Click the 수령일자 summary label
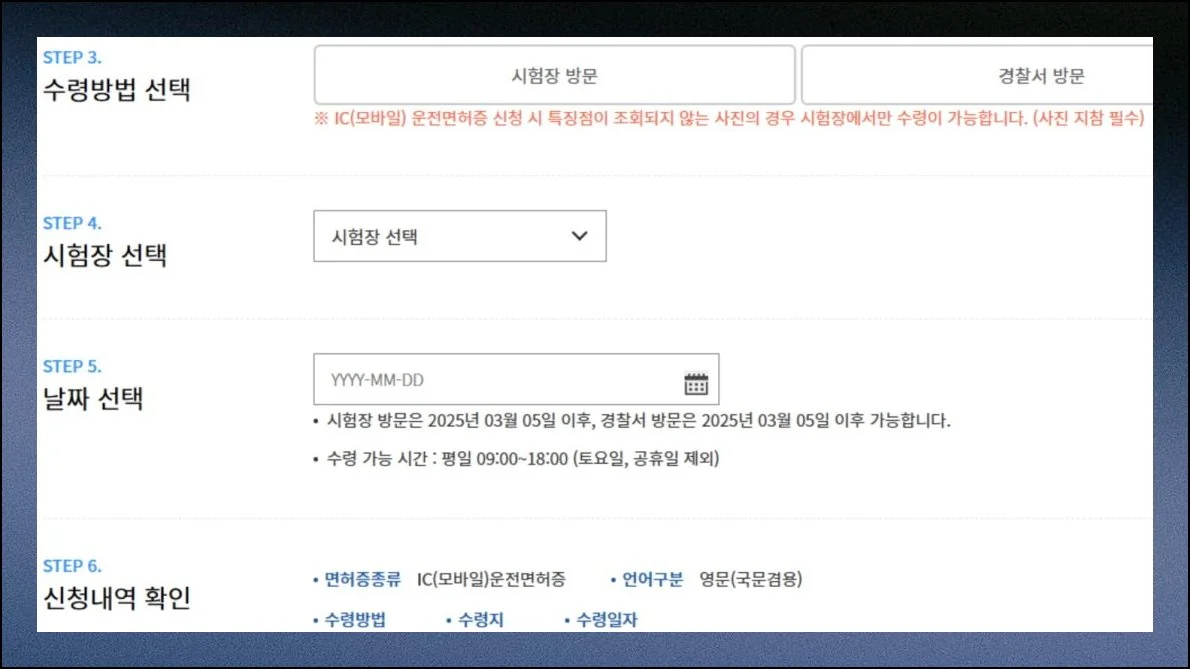 [x=606, y=620]
